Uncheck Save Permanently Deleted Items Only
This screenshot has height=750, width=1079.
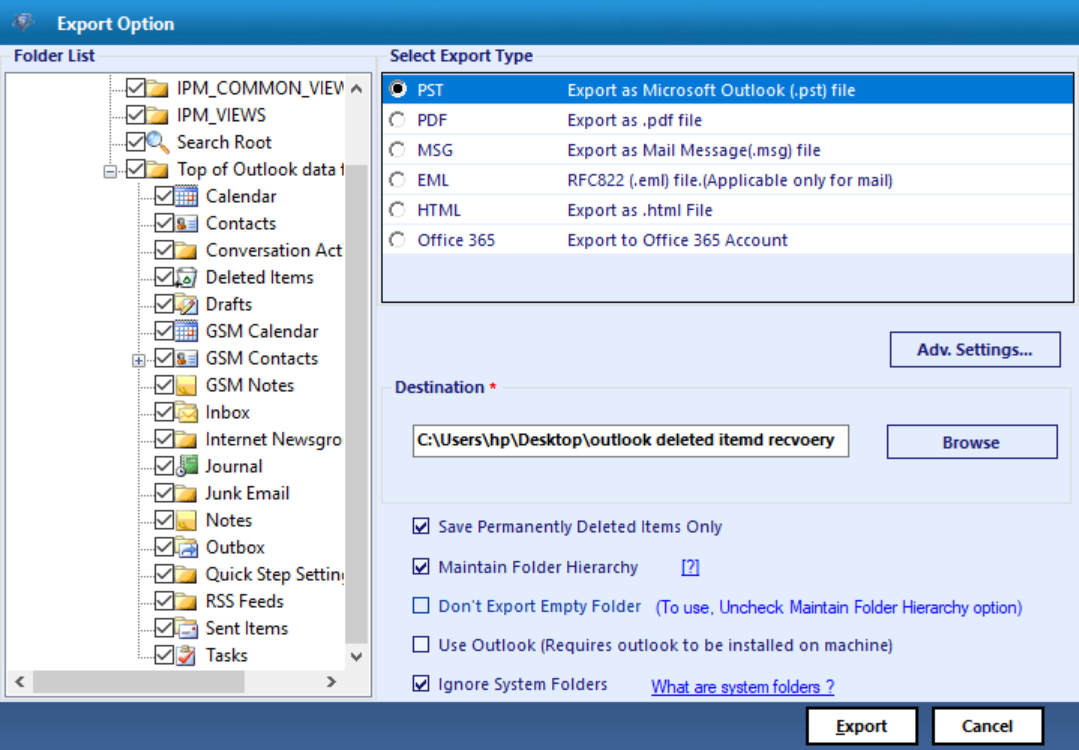click(x=420, y=527)
